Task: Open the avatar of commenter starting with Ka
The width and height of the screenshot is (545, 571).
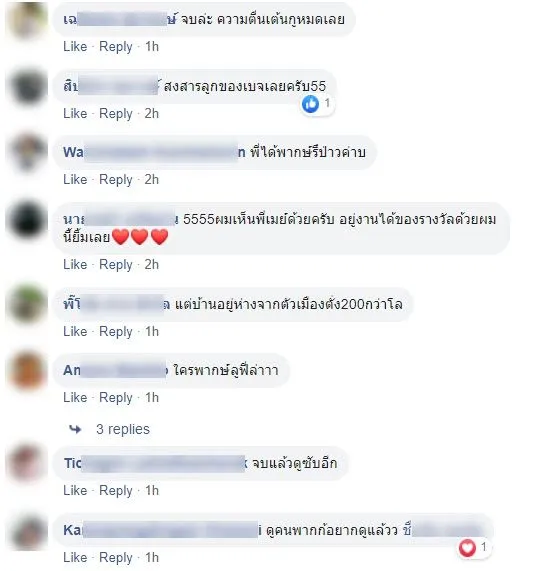Action: [x=28, y=531]
